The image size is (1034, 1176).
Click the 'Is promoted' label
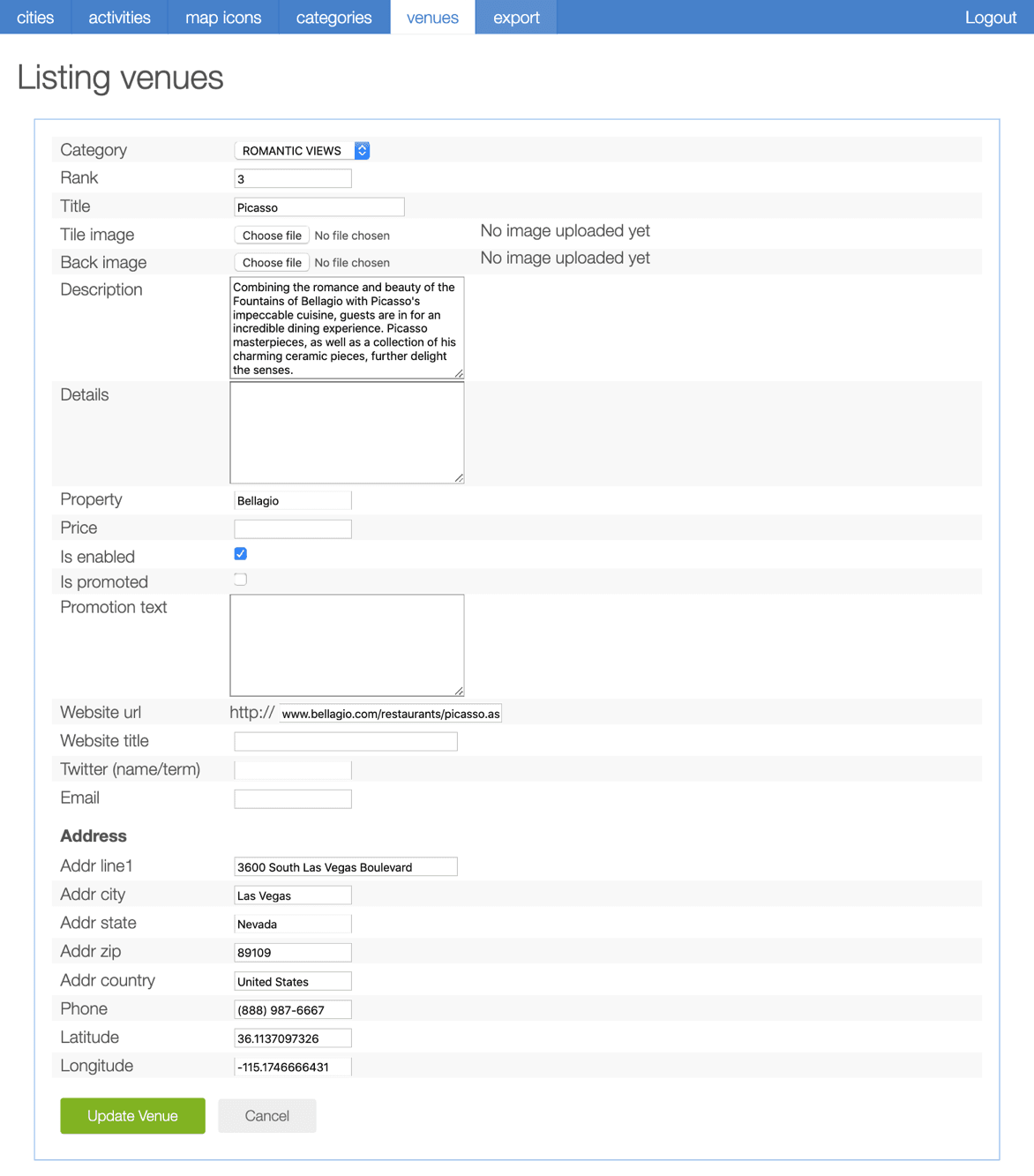pyautogui.click(x=104, y=582)
